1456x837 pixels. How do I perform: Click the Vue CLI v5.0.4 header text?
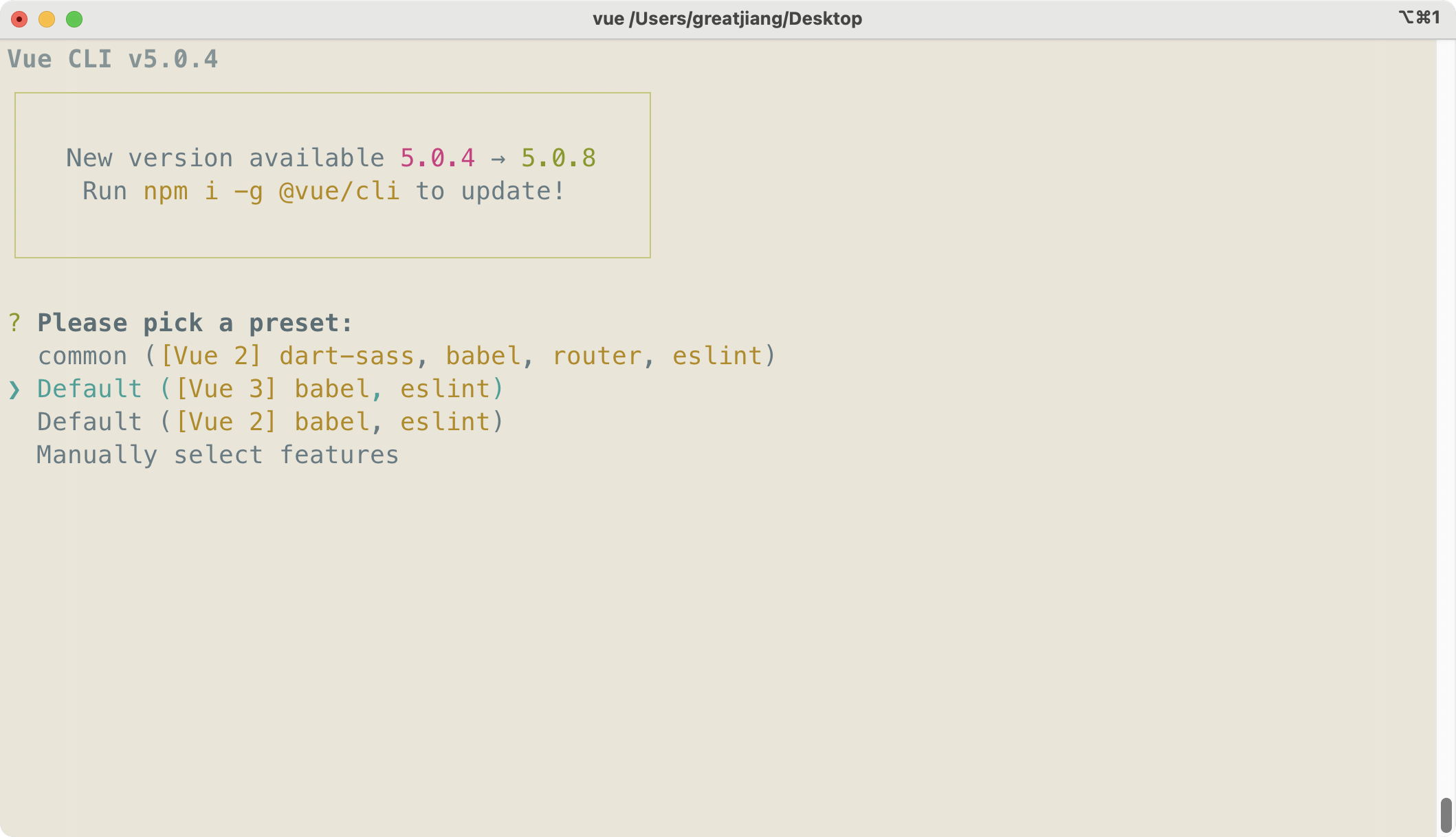113,59
